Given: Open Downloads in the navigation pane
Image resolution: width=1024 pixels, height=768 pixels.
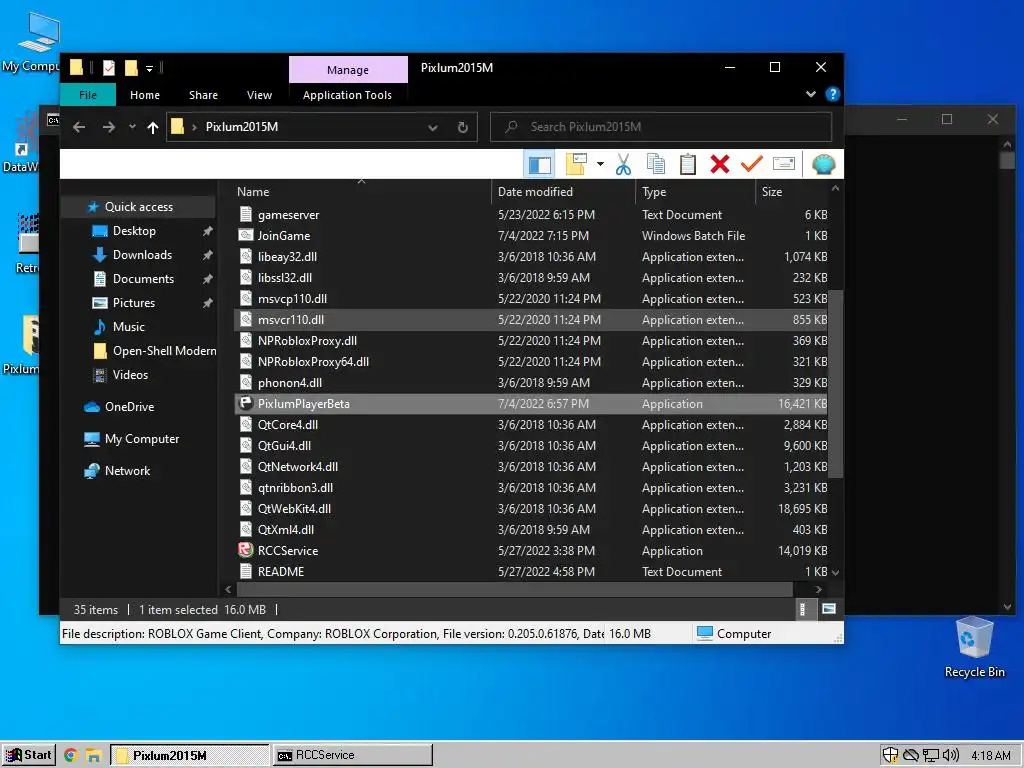Looking at the screenshot, I should tap(142, 255).
